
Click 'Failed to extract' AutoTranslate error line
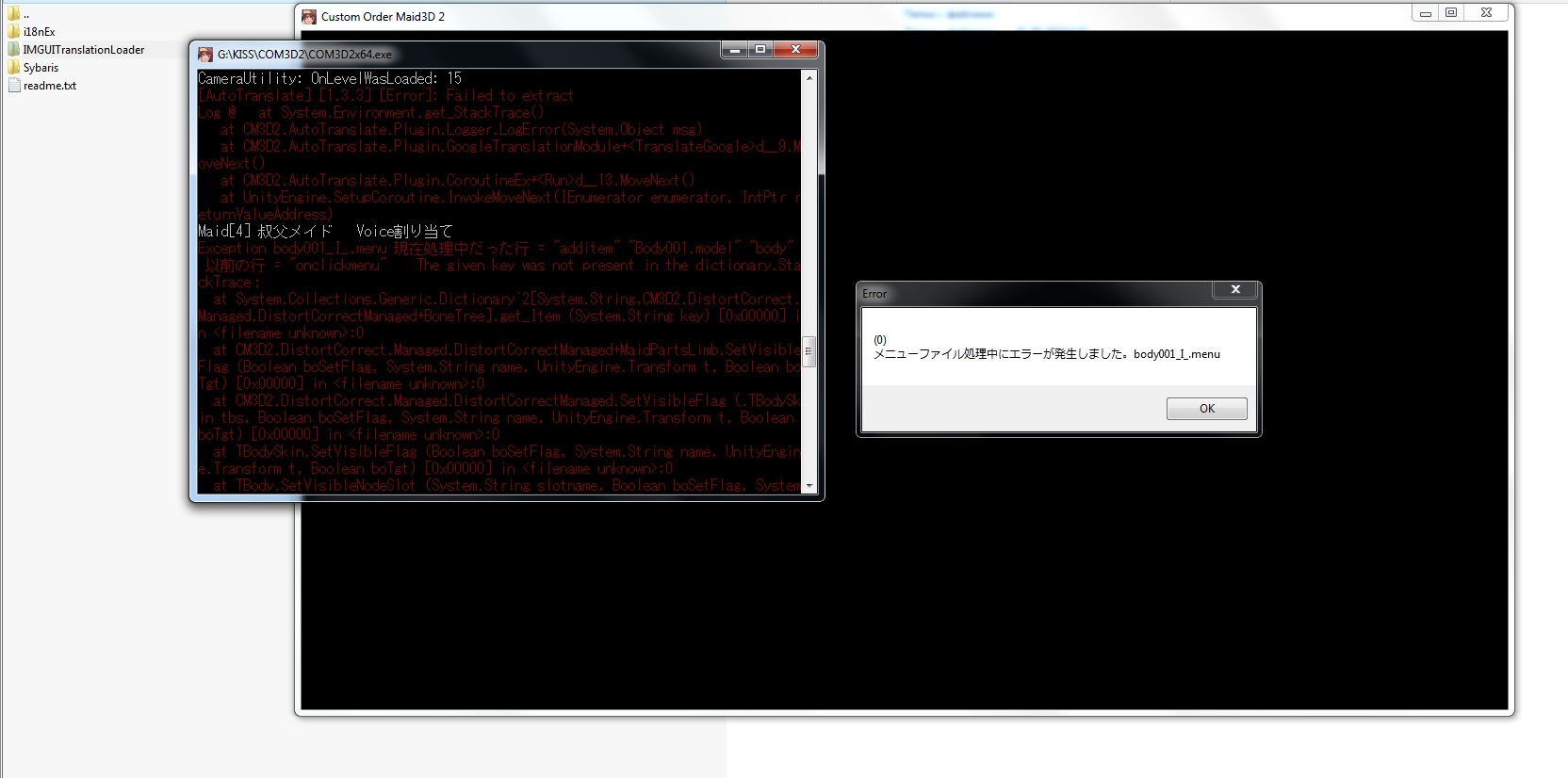tap(385, 95)
